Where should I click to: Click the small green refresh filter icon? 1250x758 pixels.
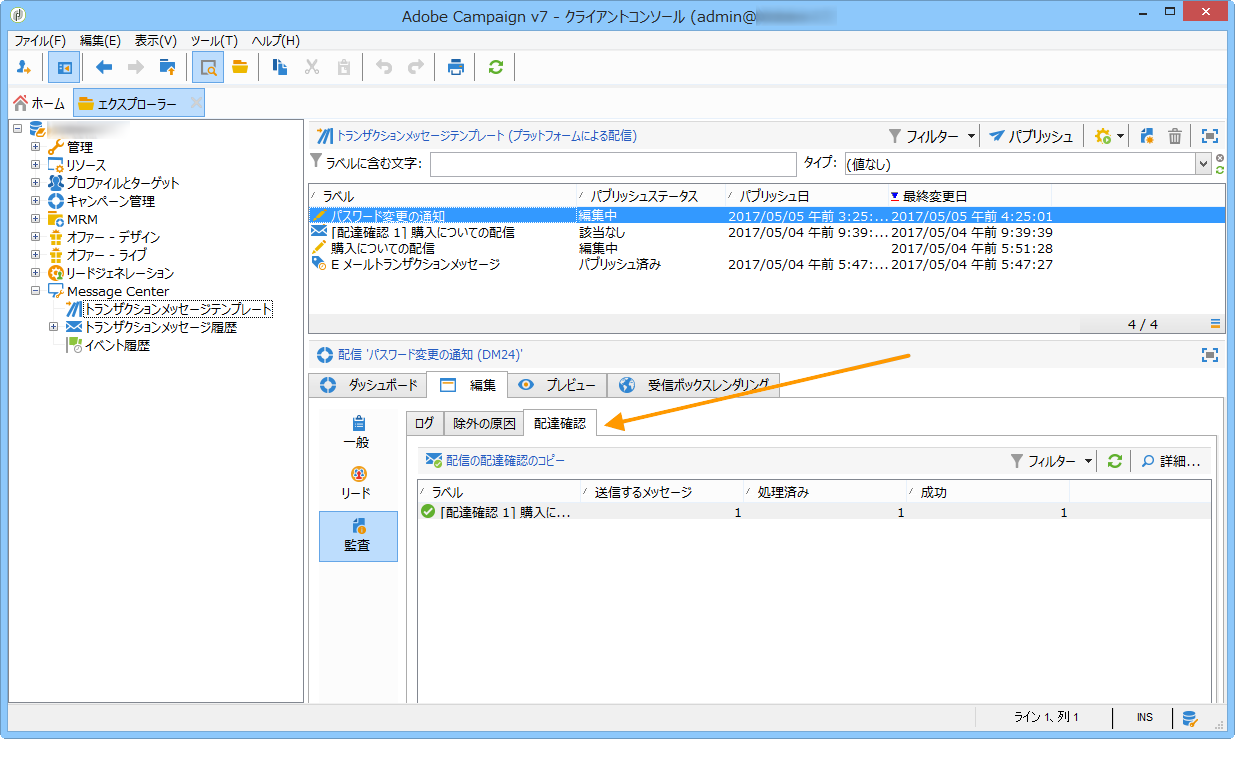pyautogui.click(x=1220, y=170)
